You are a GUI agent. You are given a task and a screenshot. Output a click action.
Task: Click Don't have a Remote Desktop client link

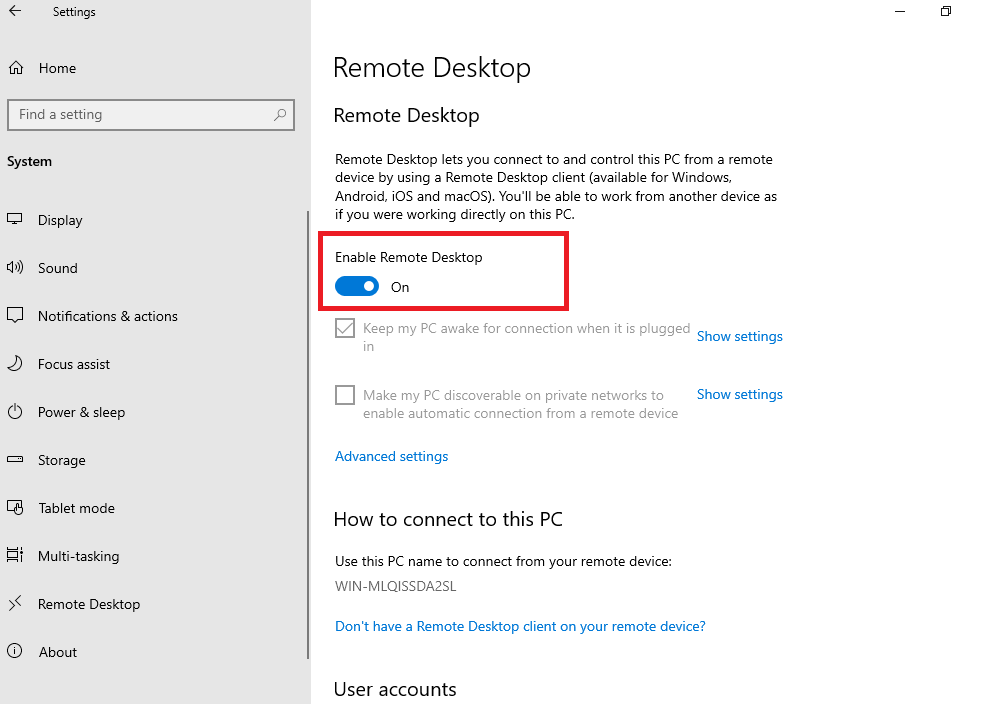tap(520, 626)
